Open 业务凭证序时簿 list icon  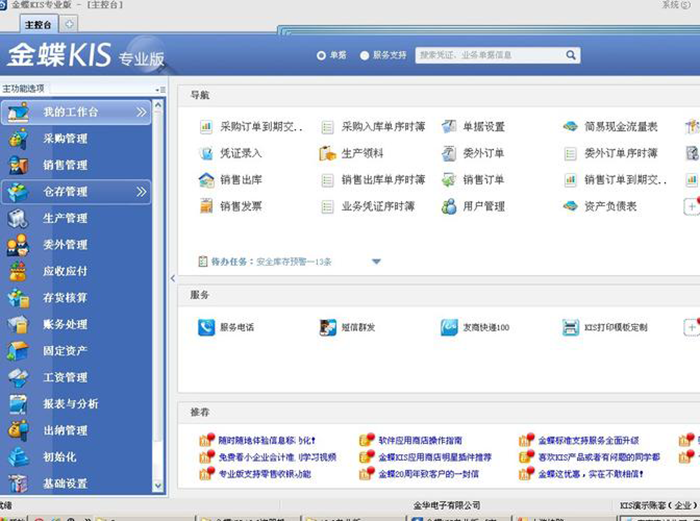click(x=327, y=207)
